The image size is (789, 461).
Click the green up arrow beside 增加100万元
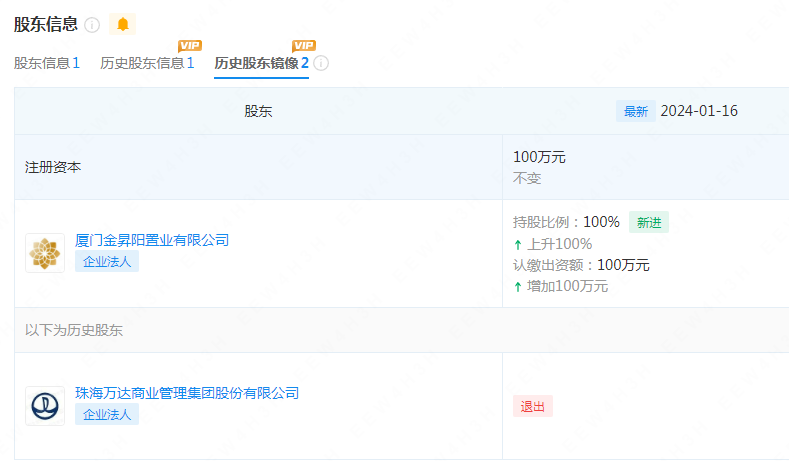coord(518,286)
